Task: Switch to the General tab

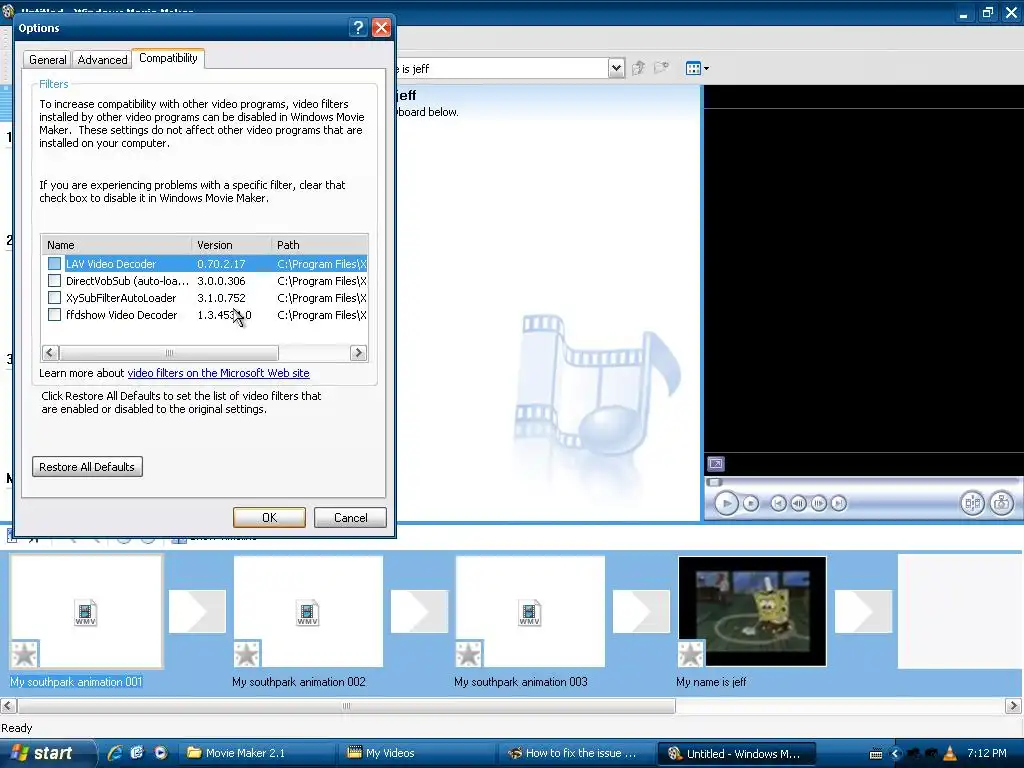Action: [47, 59]
